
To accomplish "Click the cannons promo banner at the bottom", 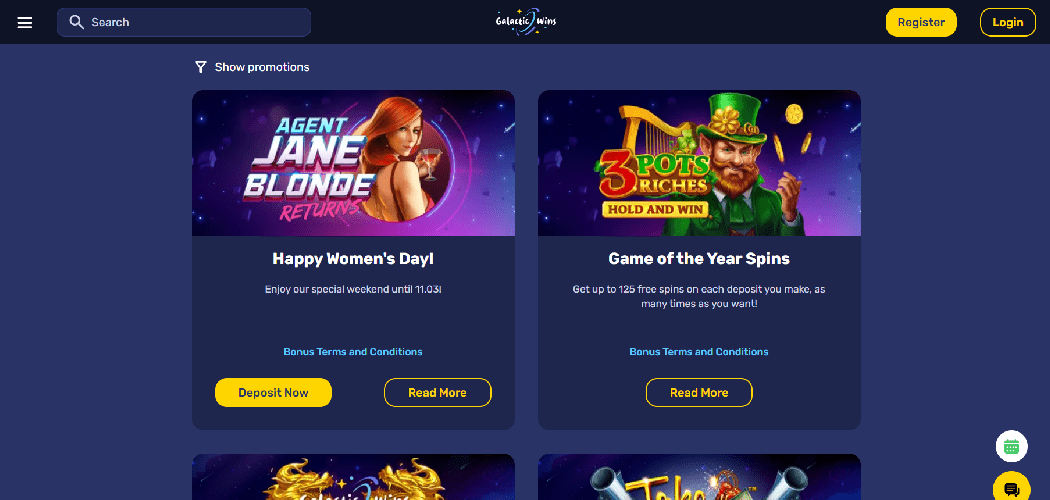I will pos(699,477).
